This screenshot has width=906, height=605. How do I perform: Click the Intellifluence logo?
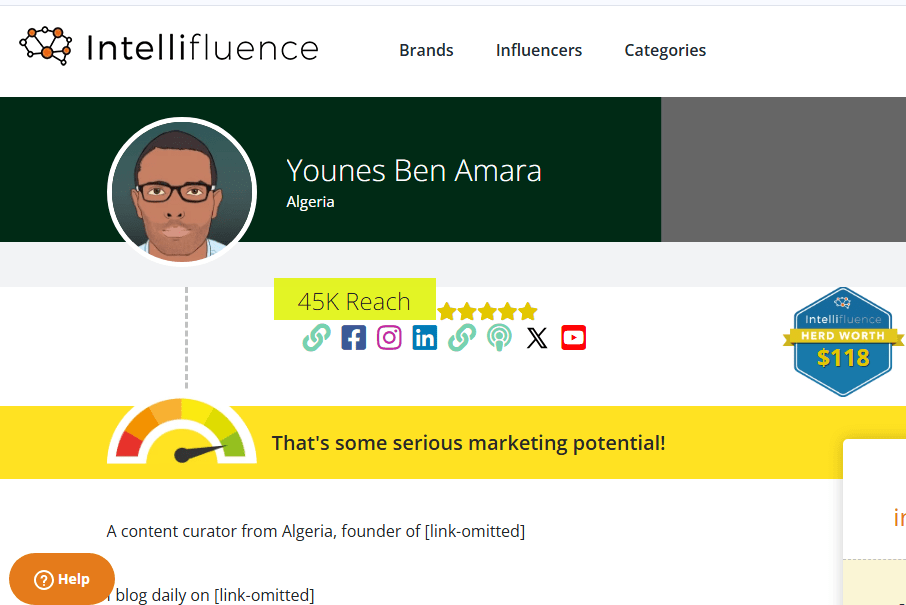168,47
